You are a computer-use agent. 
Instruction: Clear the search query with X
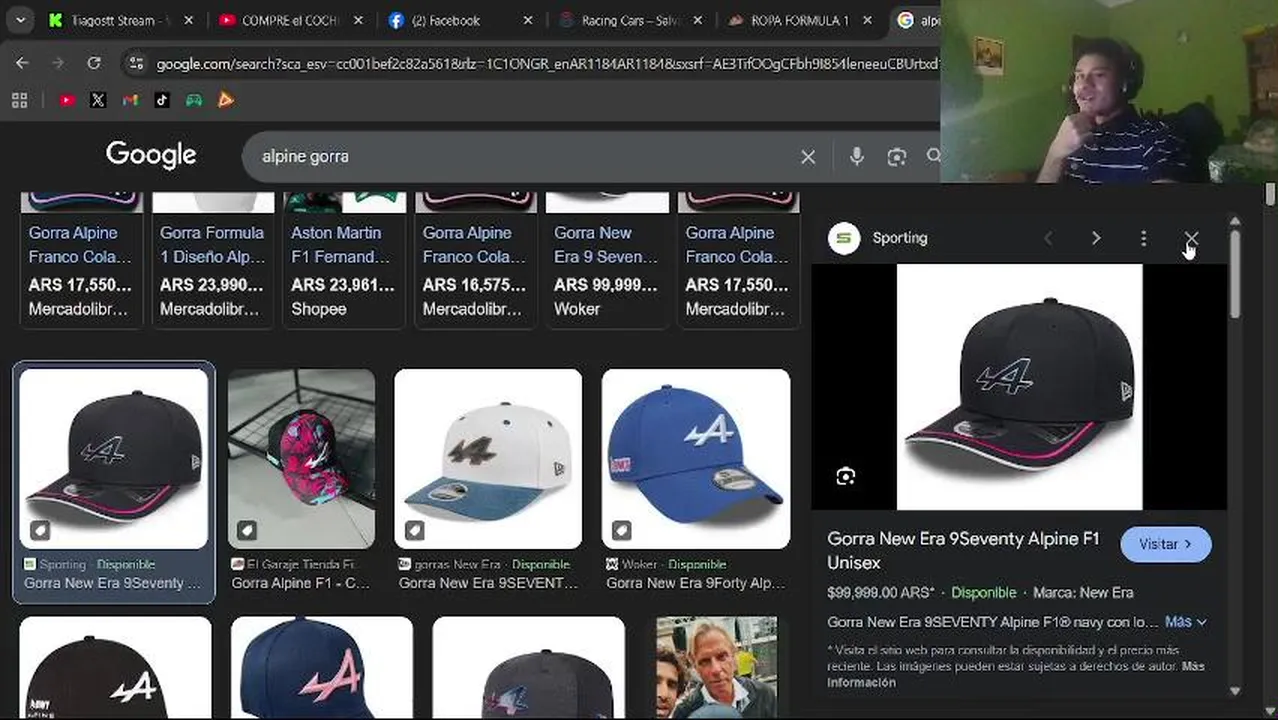pyautogui.click(x=808, y=157)
